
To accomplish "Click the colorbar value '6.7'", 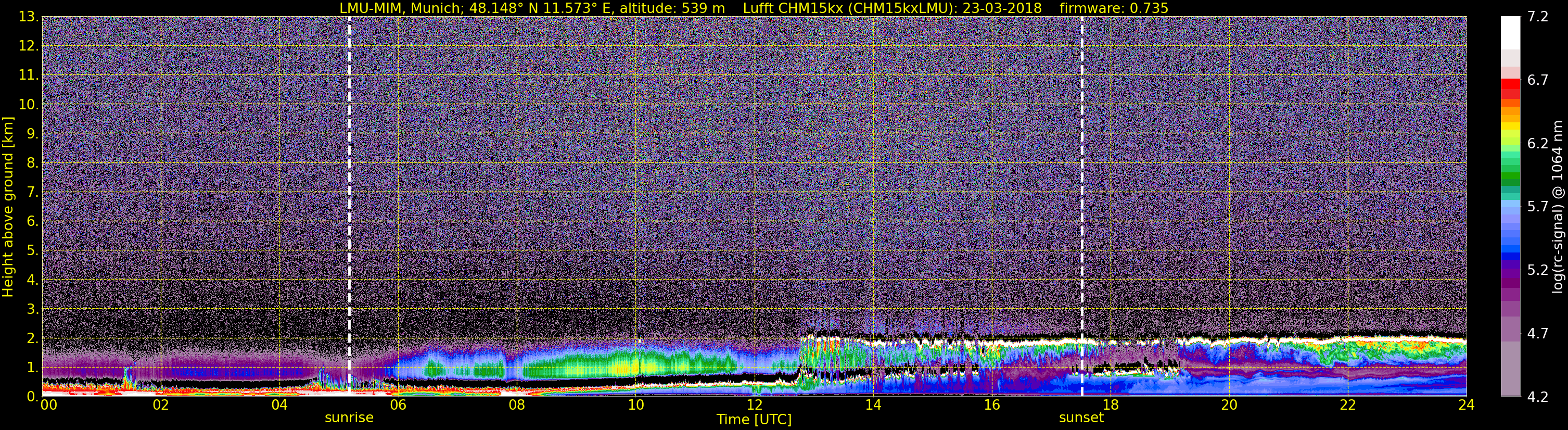I will (1538, 80).
